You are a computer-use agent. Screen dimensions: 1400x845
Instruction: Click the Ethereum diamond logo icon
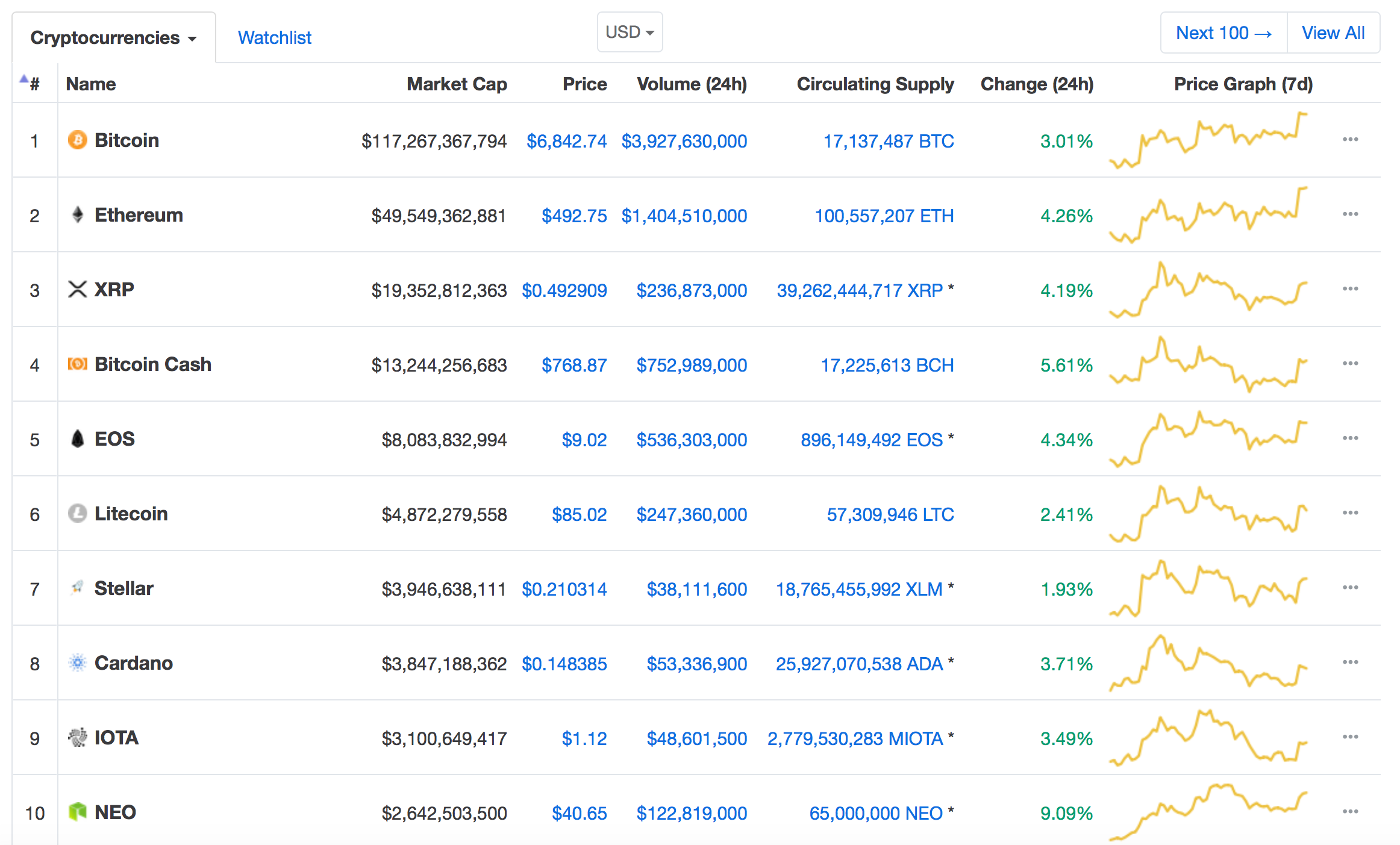pyautogui.click(x=78, y=214)
